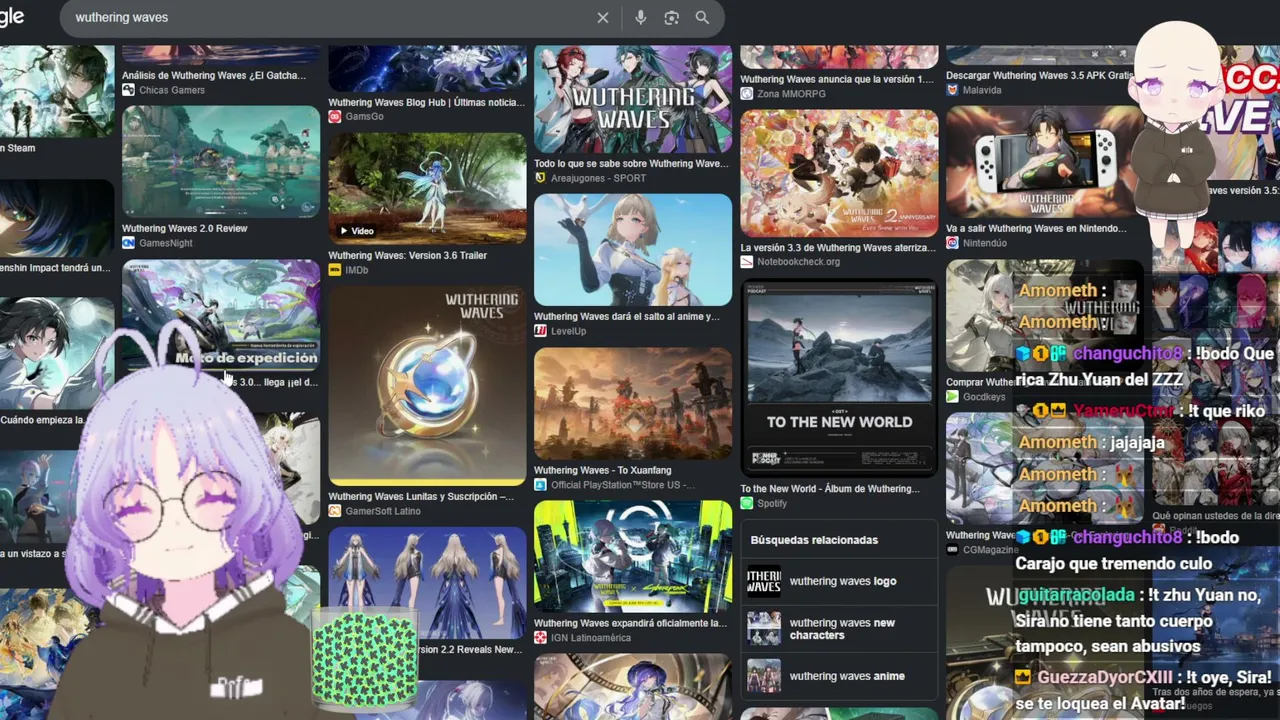Click the Spotify site favicon
1280x720 pixels.
747,504
